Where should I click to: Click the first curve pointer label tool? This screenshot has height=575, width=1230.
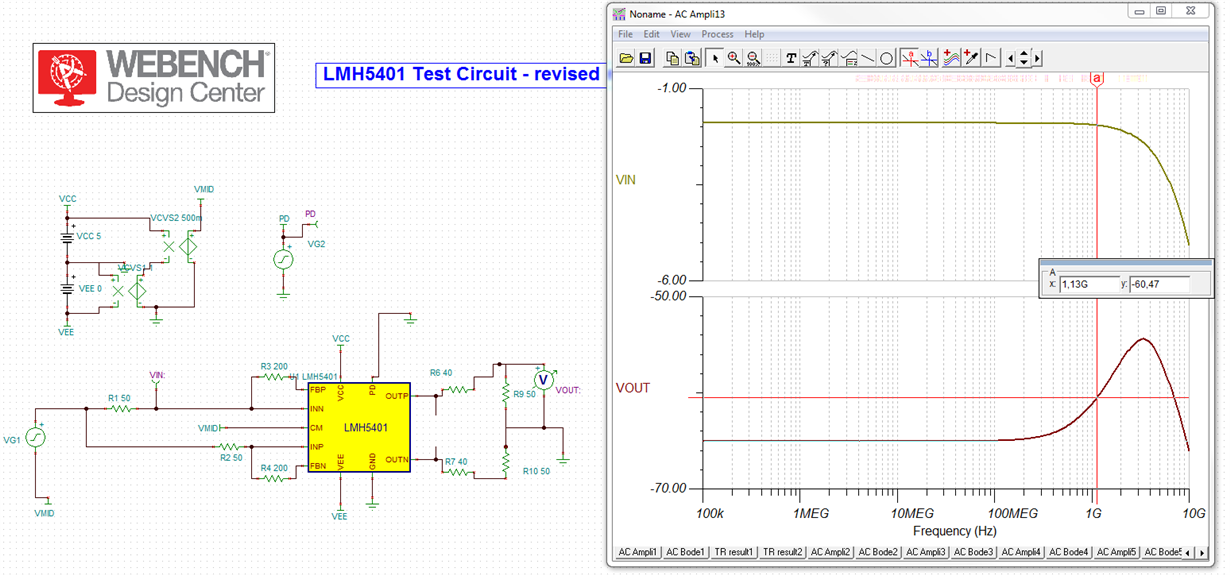(x=810, y=58)
